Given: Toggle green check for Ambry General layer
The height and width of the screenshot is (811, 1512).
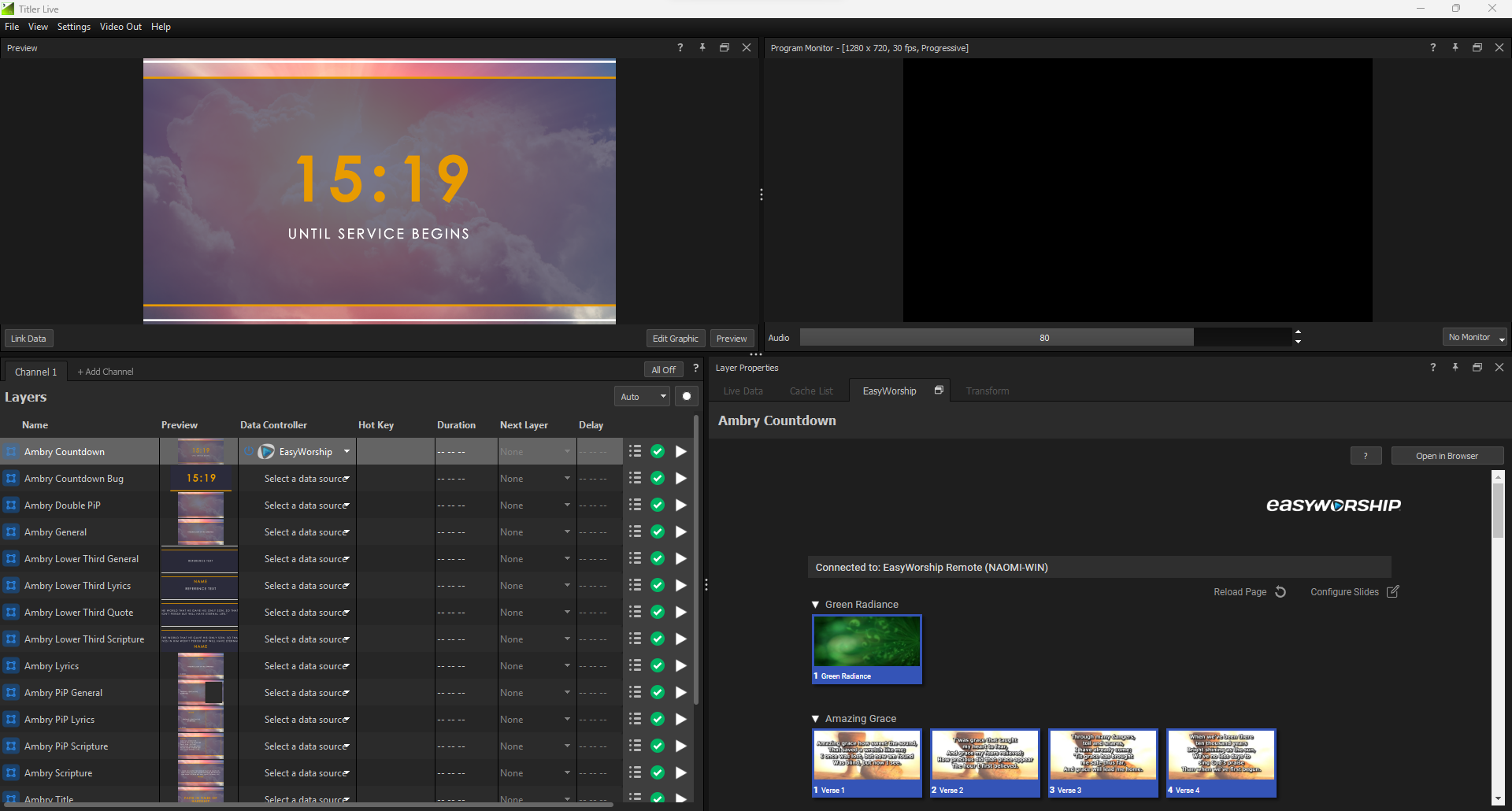Looking at the screenshot, I should tap(658, 532).
